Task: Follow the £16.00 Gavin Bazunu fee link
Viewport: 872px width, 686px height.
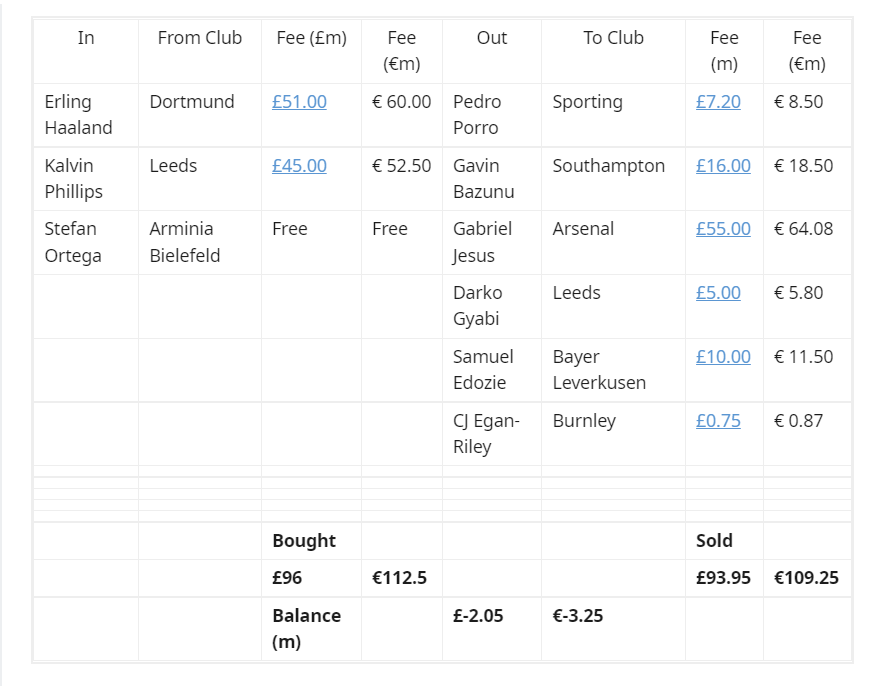Action: pyautogui.click(x=723, y=166)
